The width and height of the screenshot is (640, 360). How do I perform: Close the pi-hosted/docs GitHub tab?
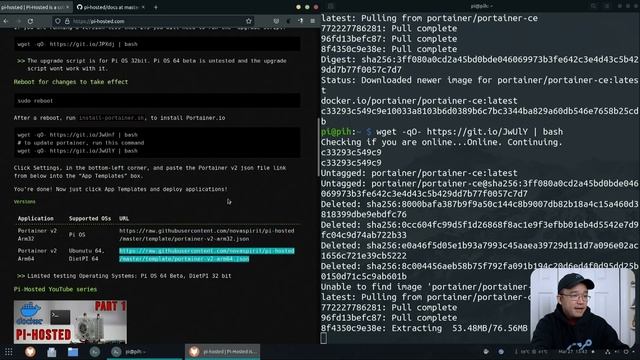(x=143, y=7)
